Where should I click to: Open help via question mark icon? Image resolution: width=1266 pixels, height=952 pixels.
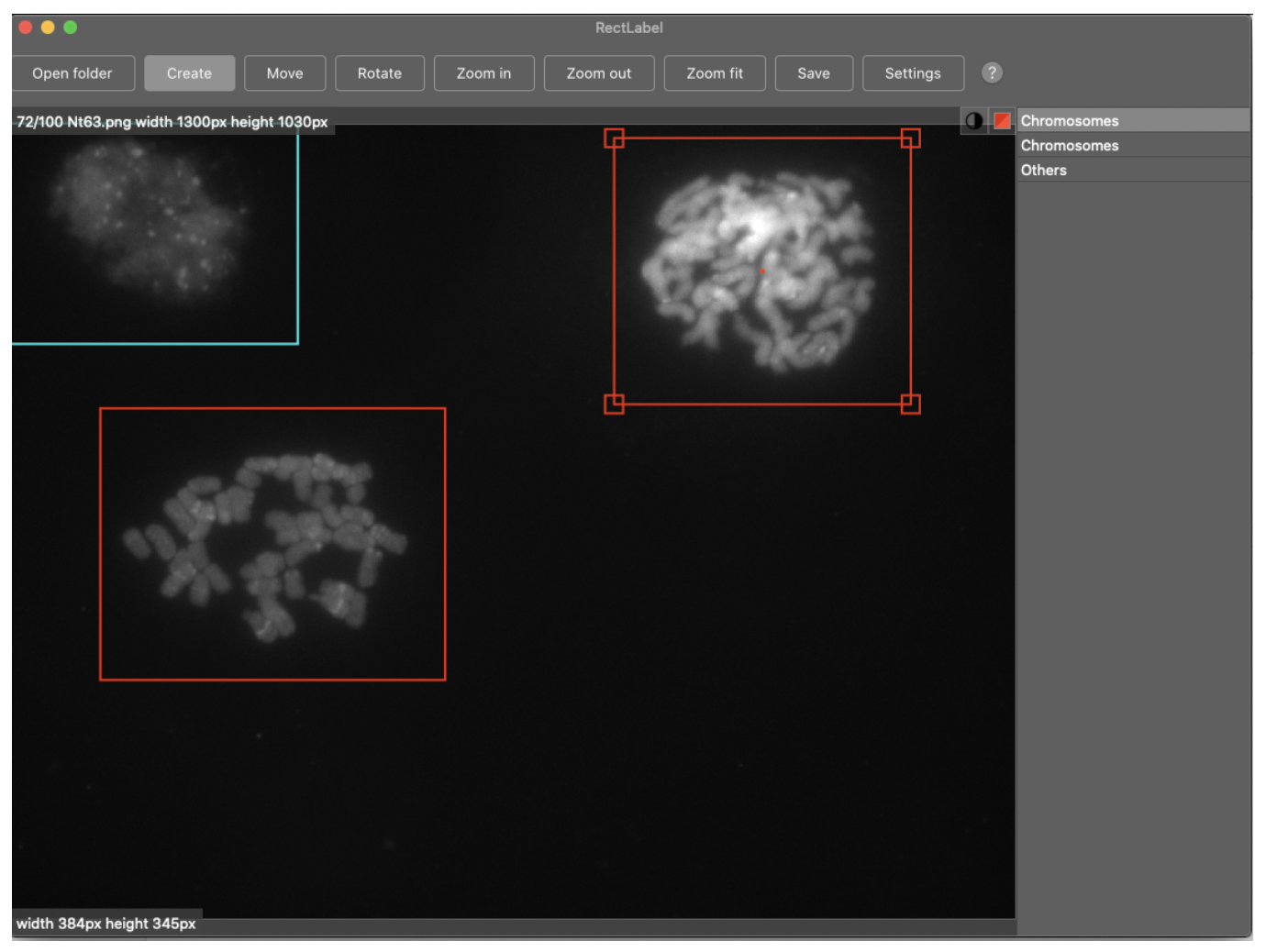click(x=991, y=72)
